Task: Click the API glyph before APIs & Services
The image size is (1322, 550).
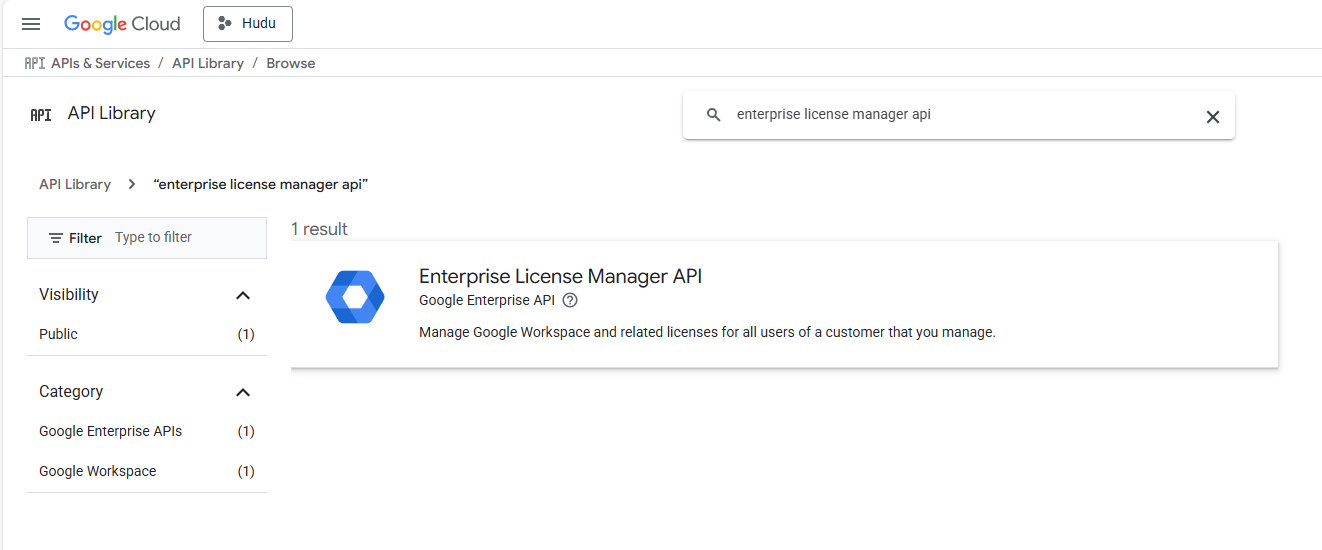Action: pos(34,63)
